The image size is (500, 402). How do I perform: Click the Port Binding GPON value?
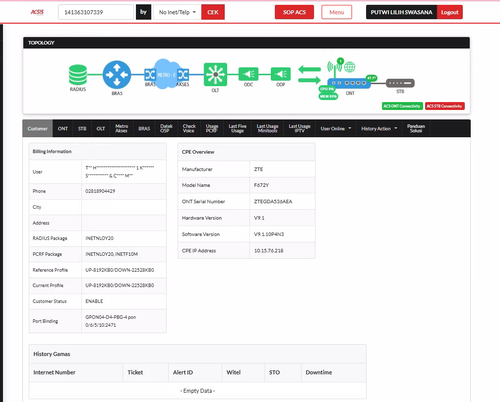110,321
